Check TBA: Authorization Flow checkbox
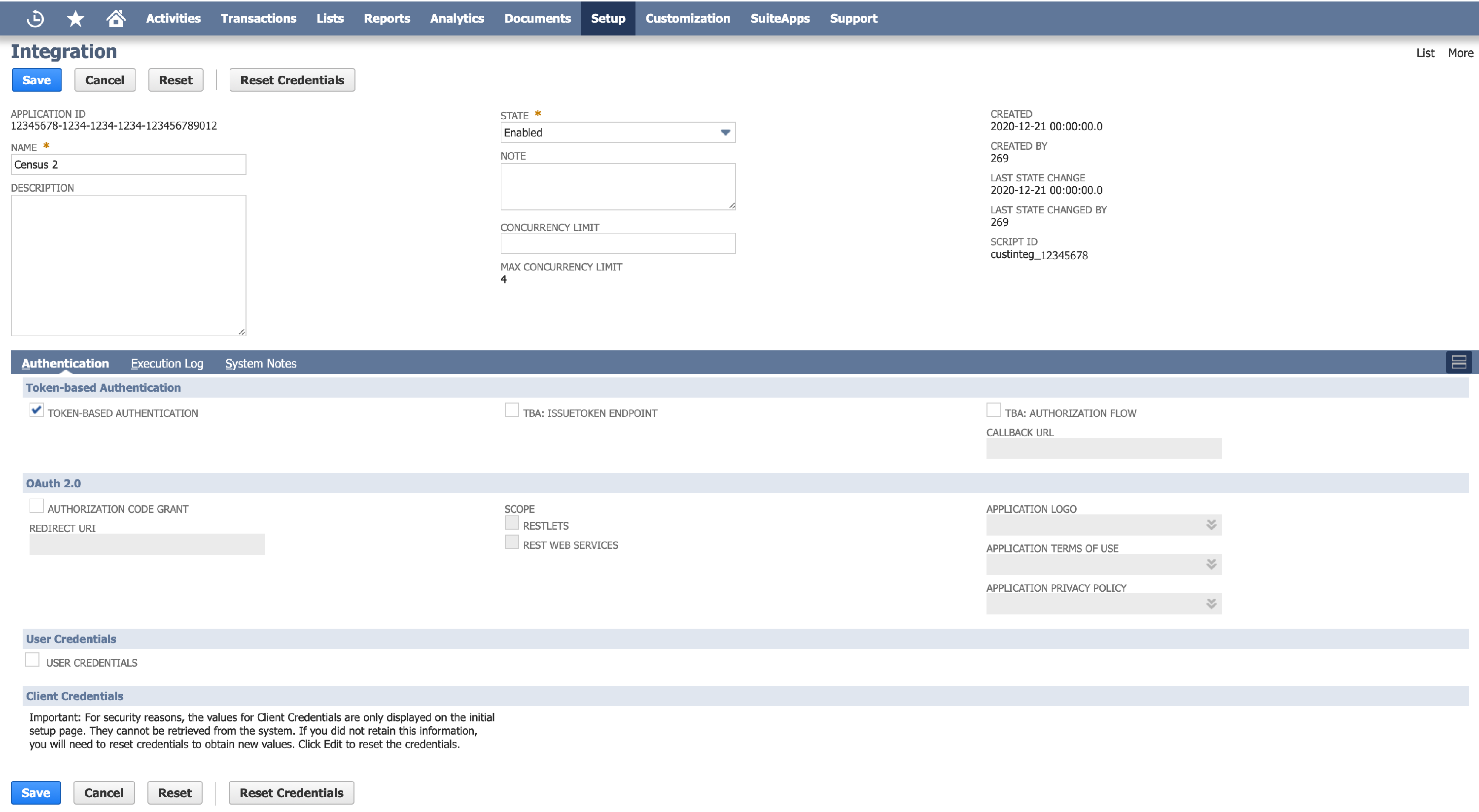 coord(993,410)
